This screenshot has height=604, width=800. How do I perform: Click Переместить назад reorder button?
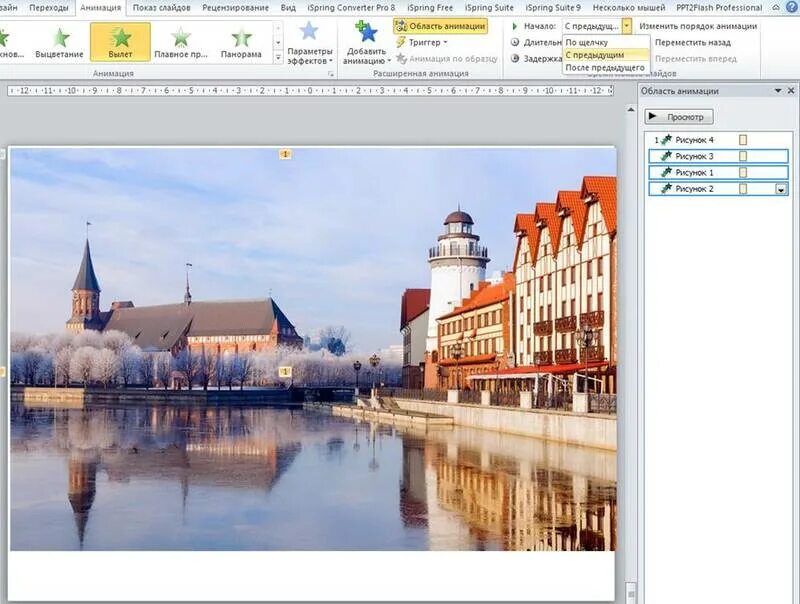[692, 42]
